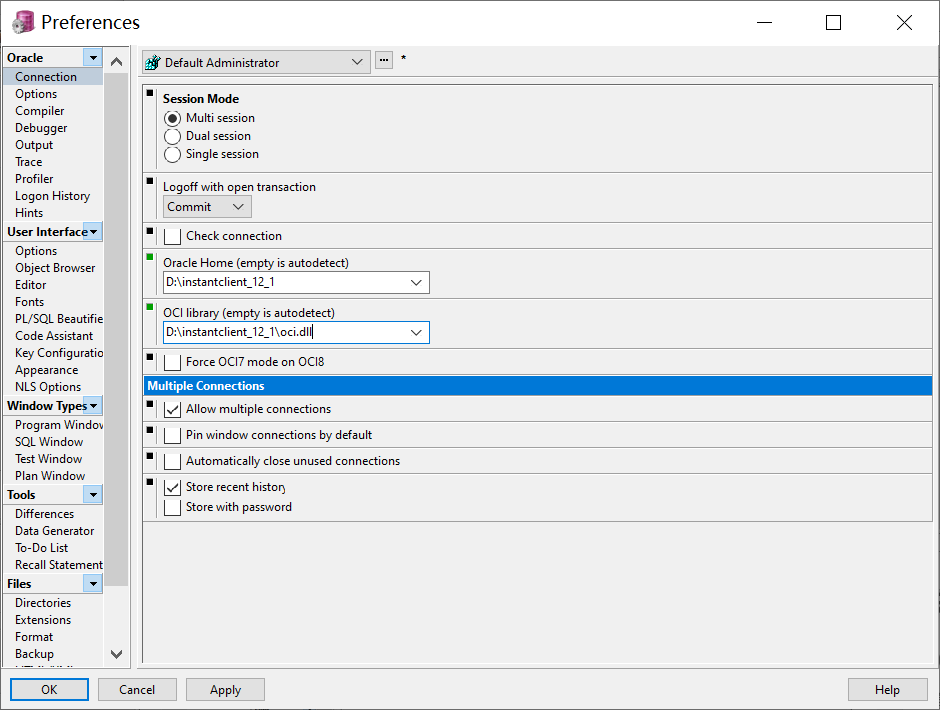This screenshot has width=940, height=710.
Task: Open NLS Options preferences page
Action: coord(48,387)
